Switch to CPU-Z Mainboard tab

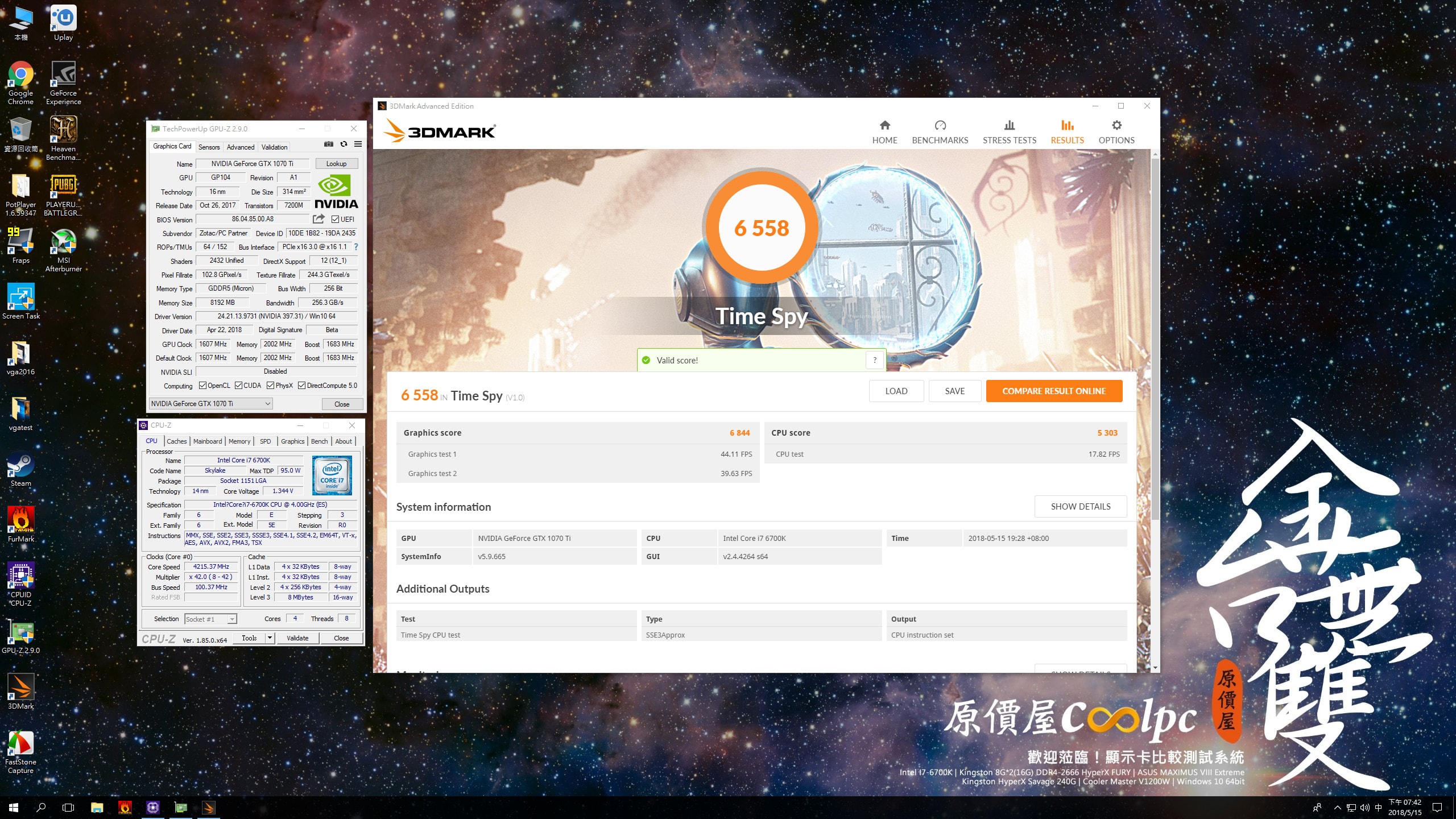[208, 441]
